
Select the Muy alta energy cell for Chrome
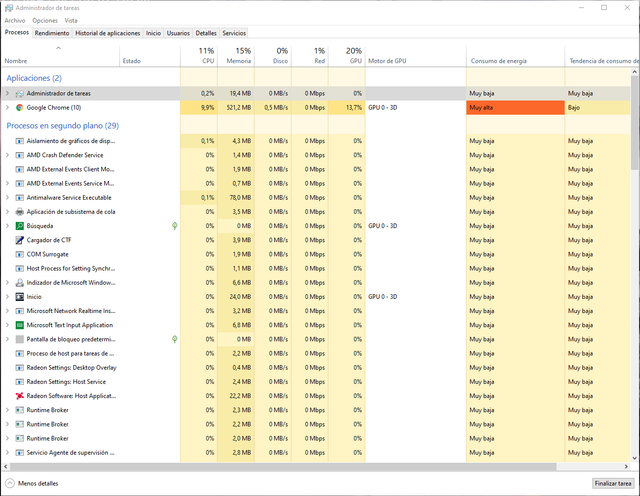515,108
